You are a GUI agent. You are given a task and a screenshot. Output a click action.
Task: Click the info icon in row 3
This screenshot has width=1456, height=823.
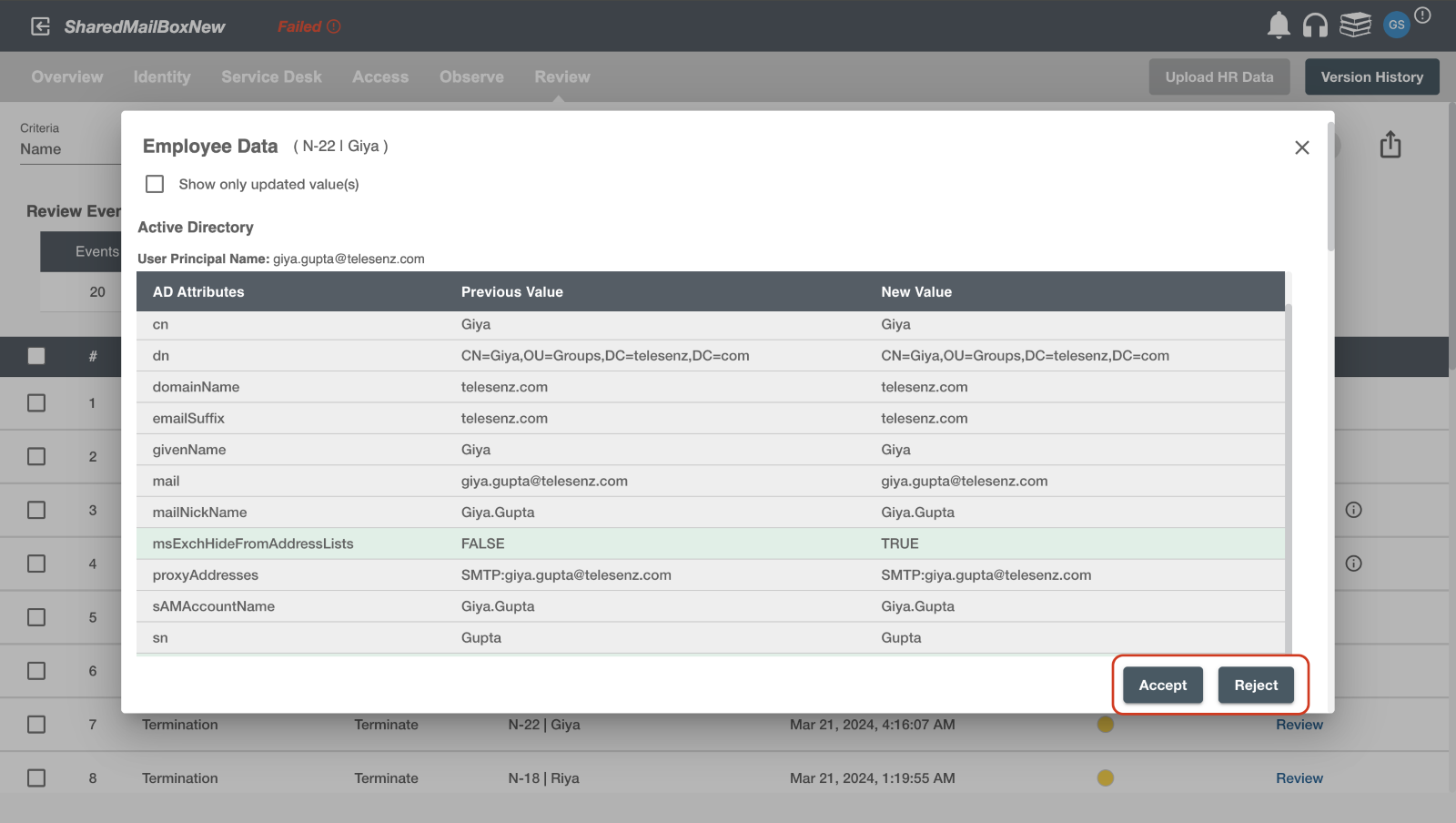click(x=1354, y=510)
